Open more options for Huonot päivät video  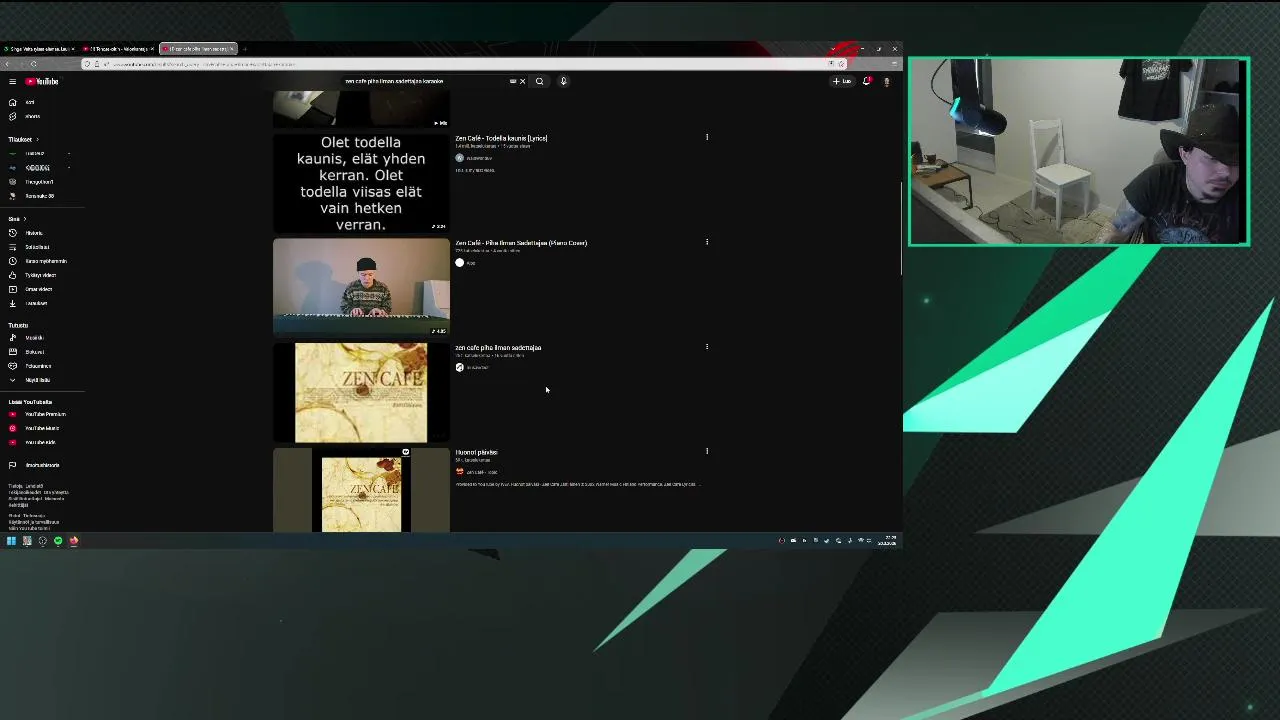pyautogui.click(x=707, y=451)
